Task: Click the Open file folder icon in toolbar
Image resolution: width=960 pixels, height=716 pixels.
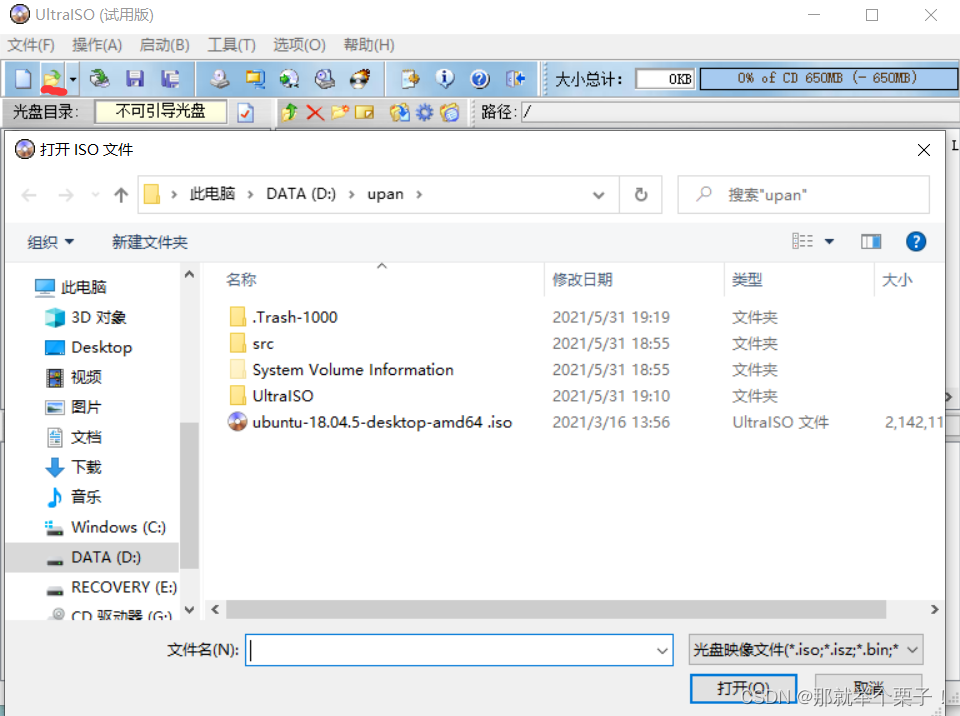Action: [x=52, y=78]
